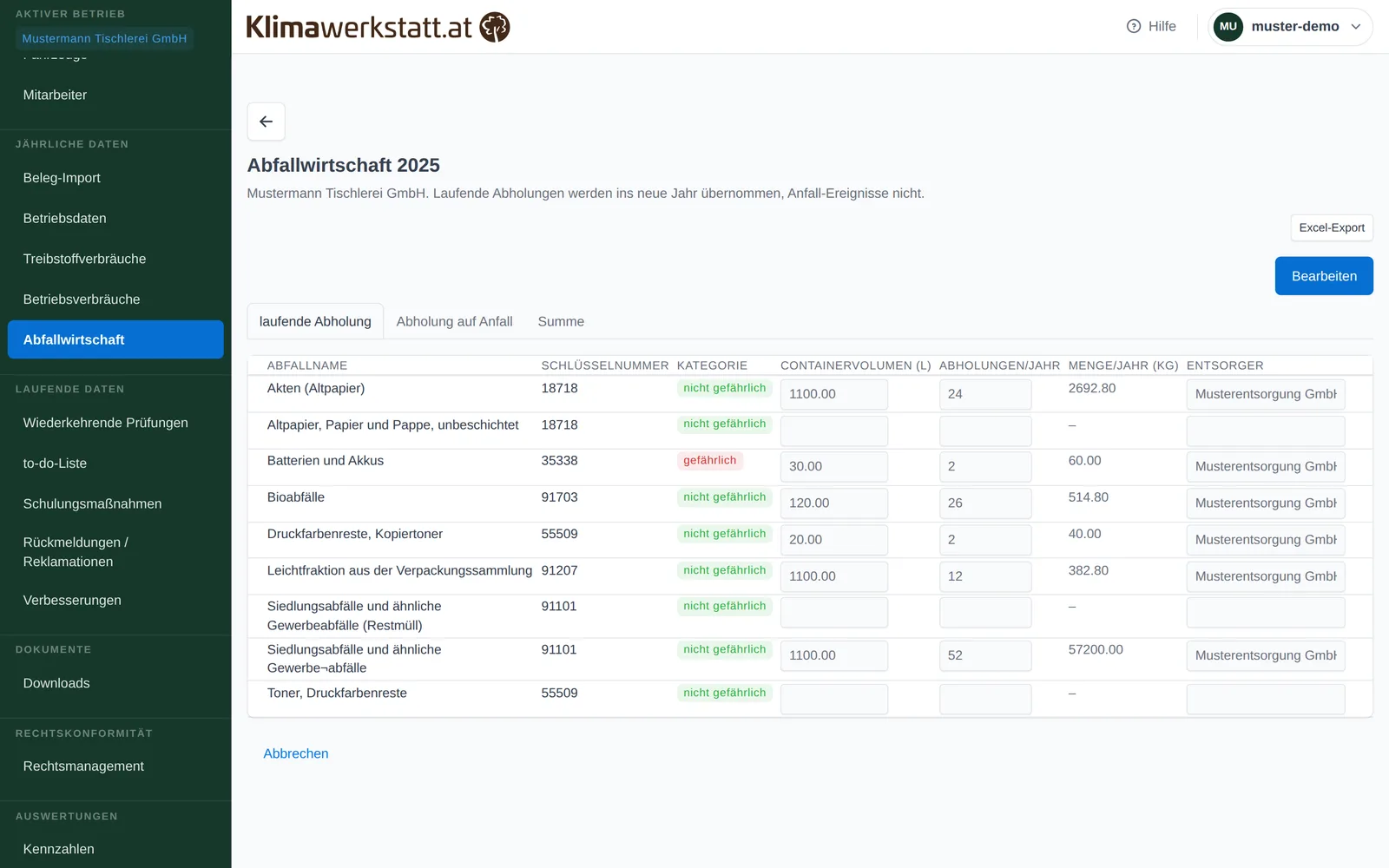Click Schlüsselnummer 35338
Viewport: 1389px width, 868px height.
point(559,461)
